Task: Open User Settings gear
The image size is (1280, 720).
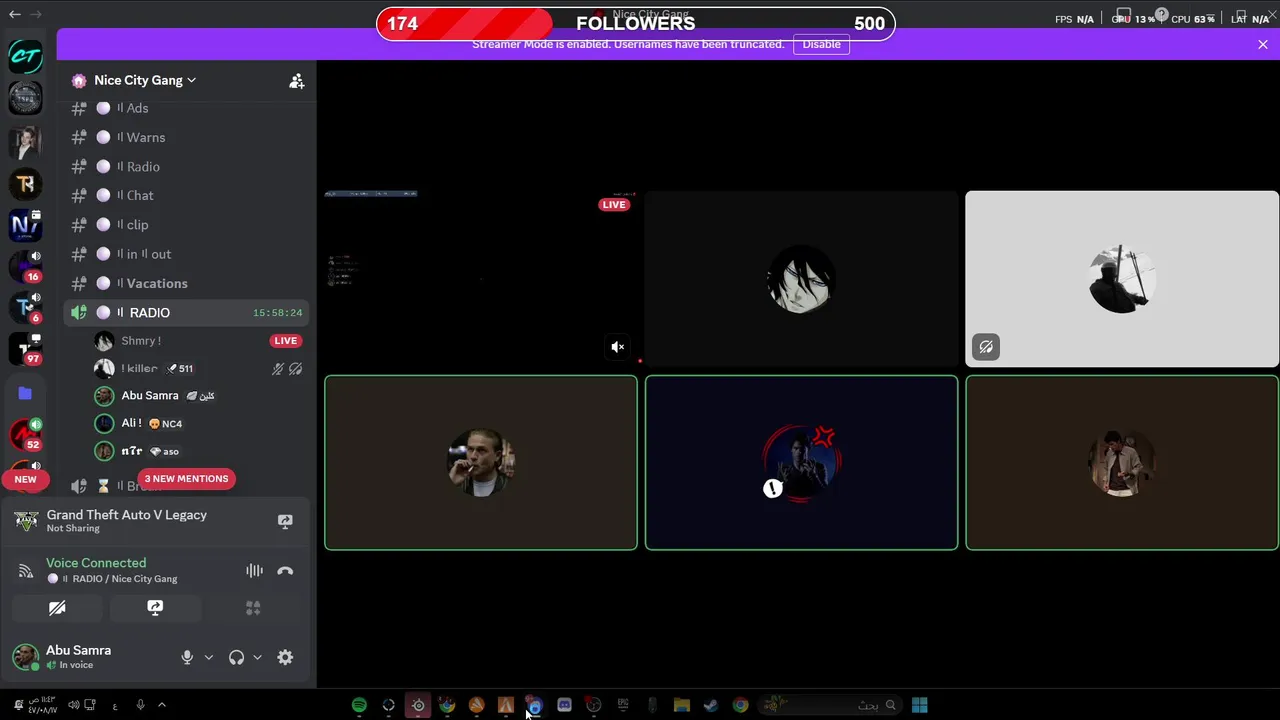Action: click(285, 657)
